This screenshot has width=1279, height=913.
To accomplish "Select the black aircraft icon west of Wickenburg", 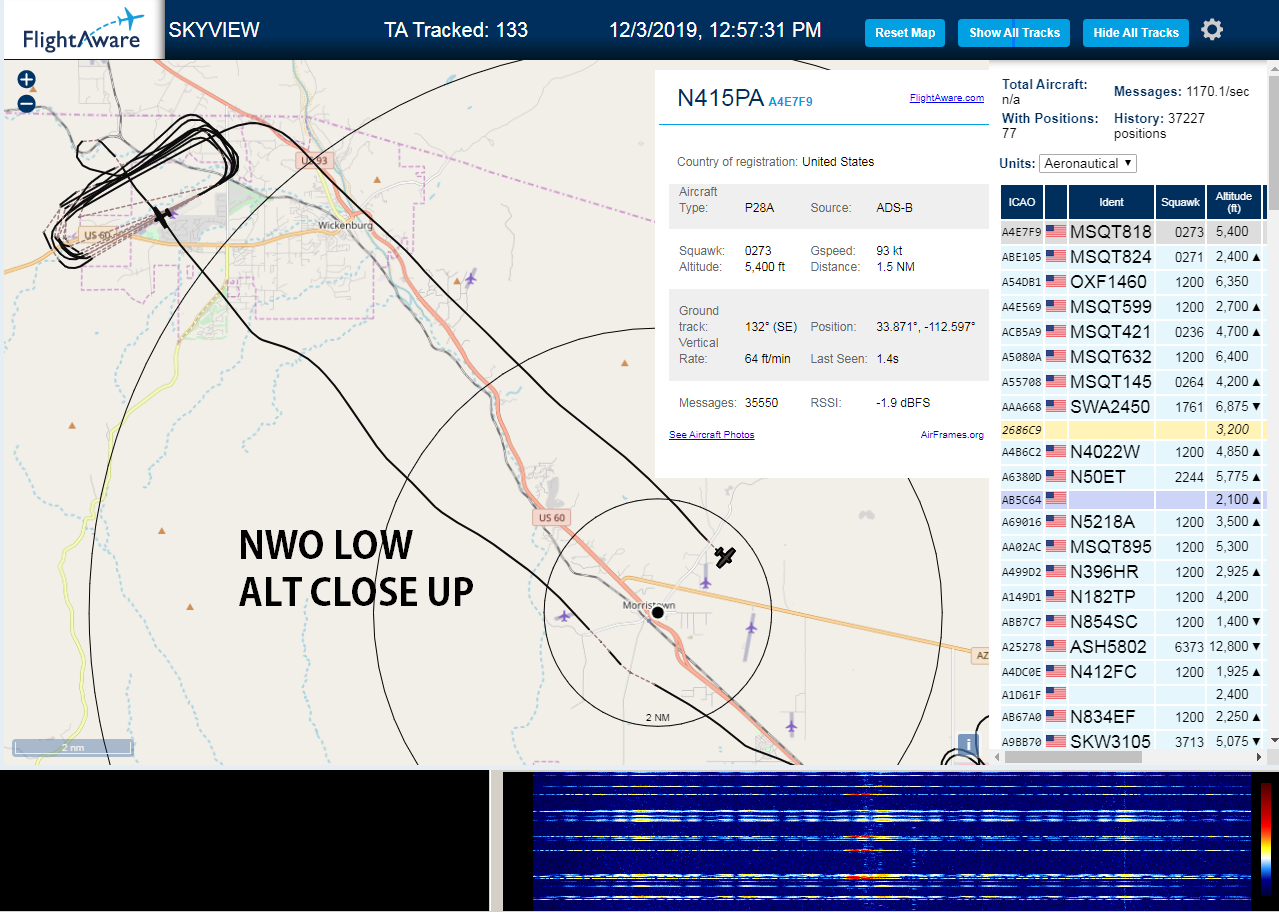I will [161, 217].
